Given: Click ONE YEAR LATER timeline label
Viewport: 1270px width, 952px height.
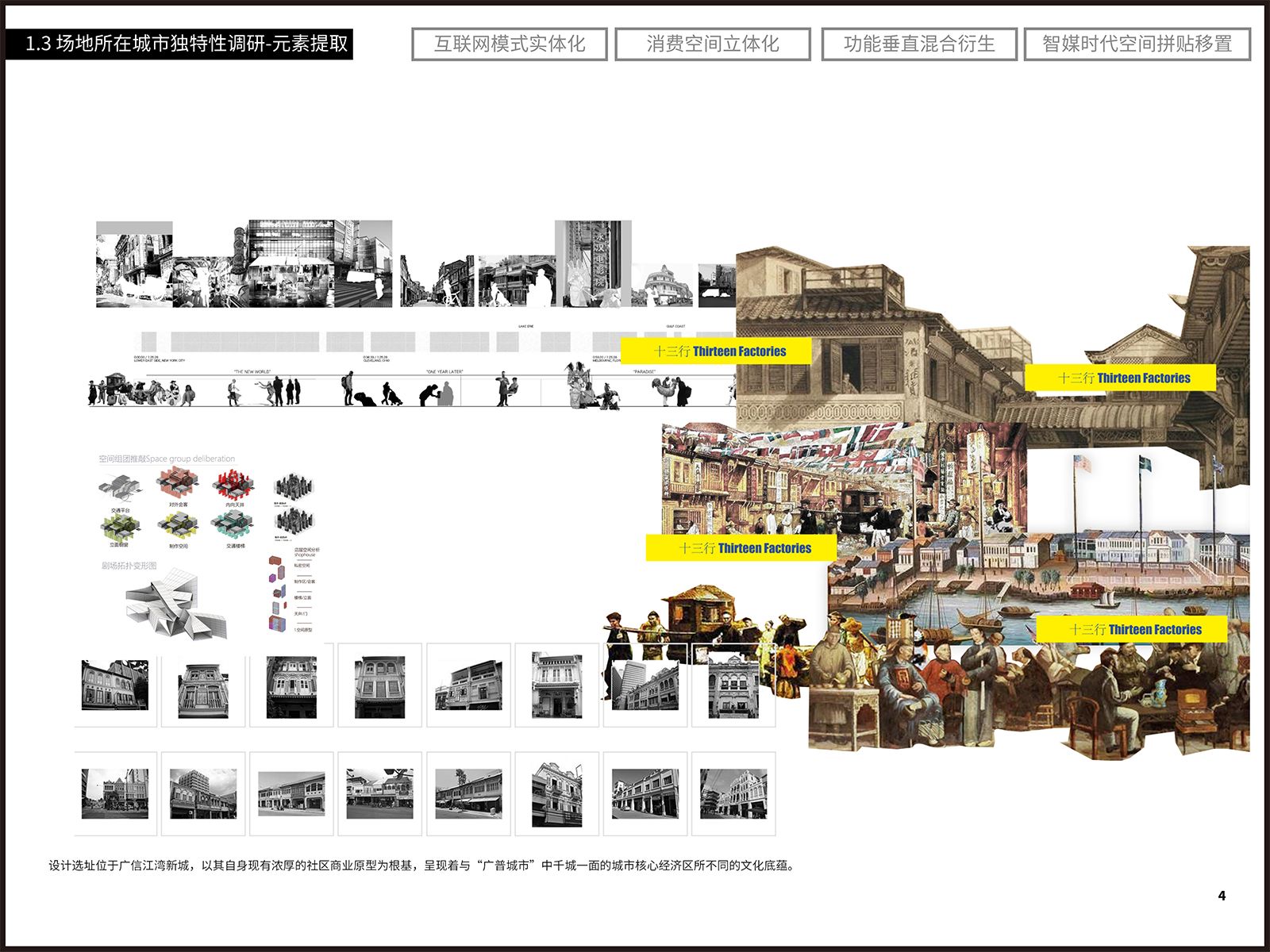Looking at the screenshot, I should click(x=444, y=371).
